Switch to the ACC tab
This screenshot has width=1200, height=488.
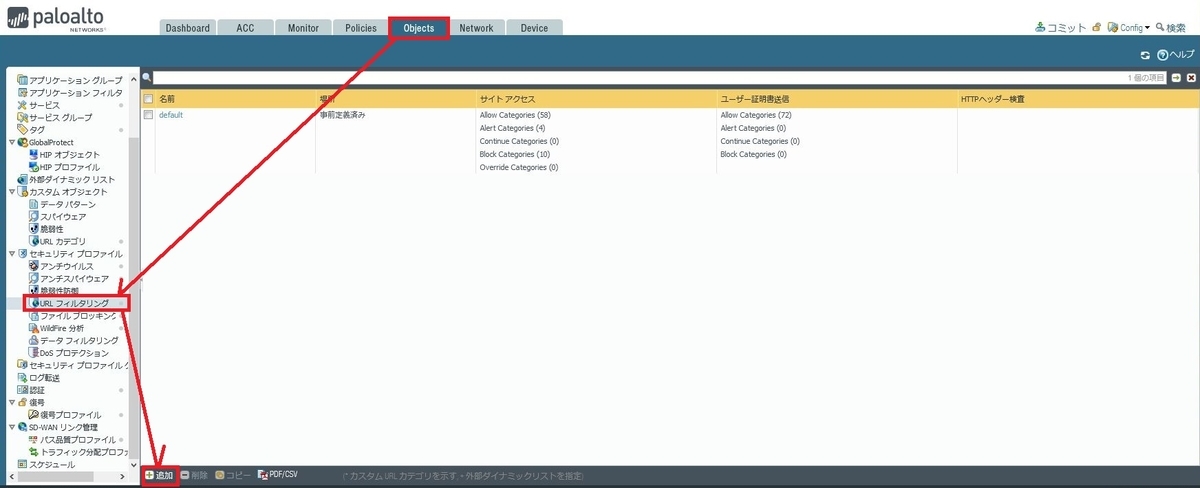point(244,28)
